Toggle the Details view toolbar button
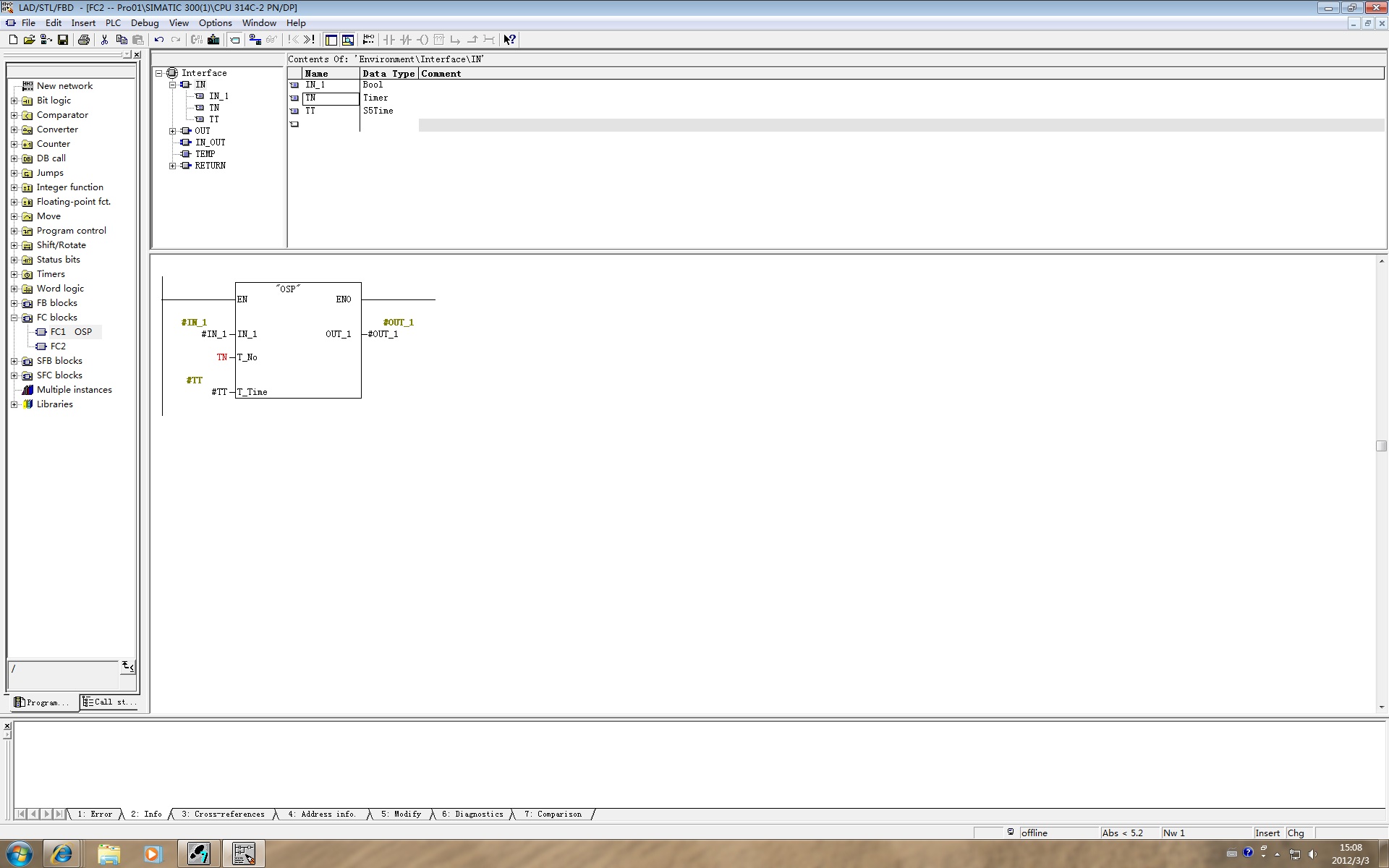This screenshot has width=1389, height=868. coord(348,40)
